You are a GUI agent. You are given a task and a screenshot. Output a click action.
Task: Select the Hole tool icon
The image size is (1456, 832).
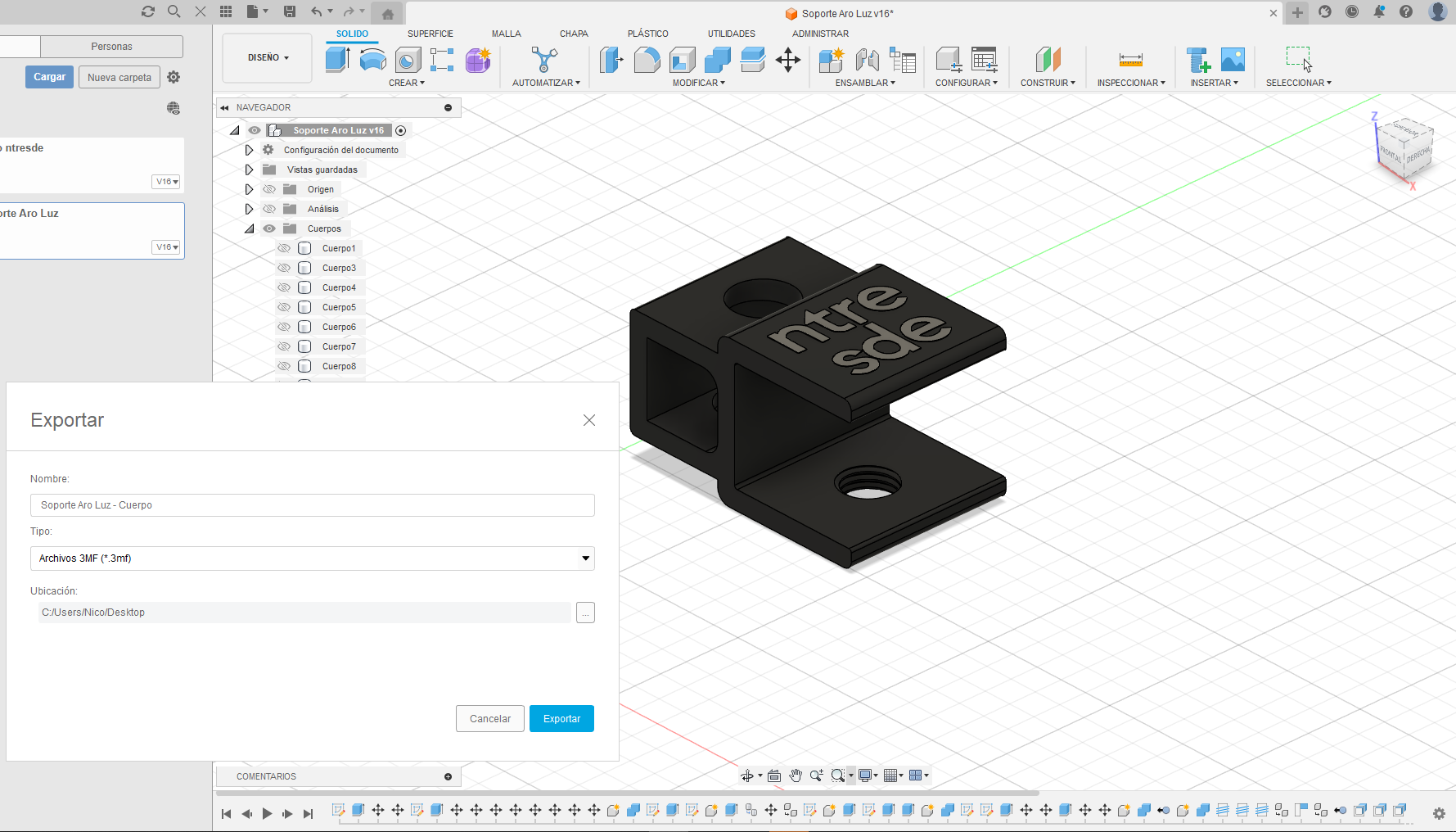pyautogui.click(x=408, y=60)
